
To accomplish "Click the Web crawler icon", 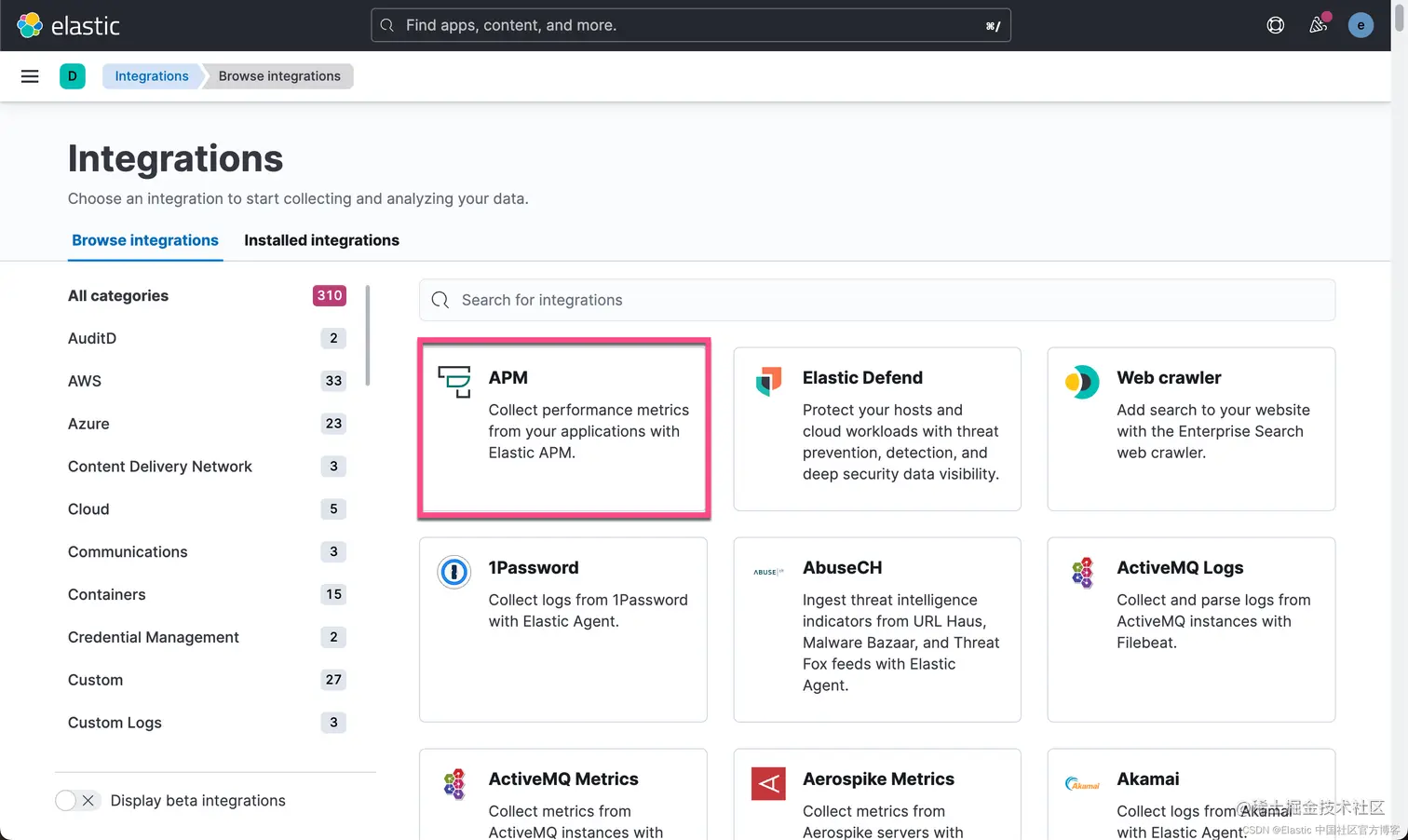I will (x=1082, y=382).
